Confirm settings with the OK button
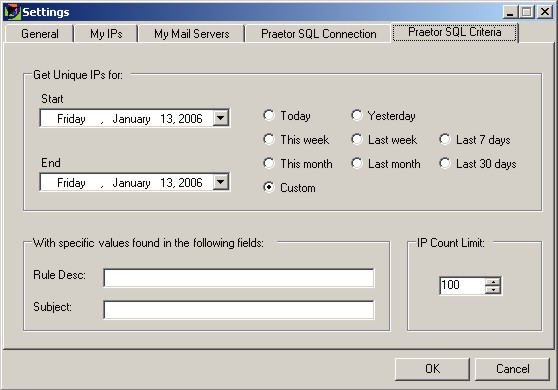558x390 pixels. pos(432,369)
